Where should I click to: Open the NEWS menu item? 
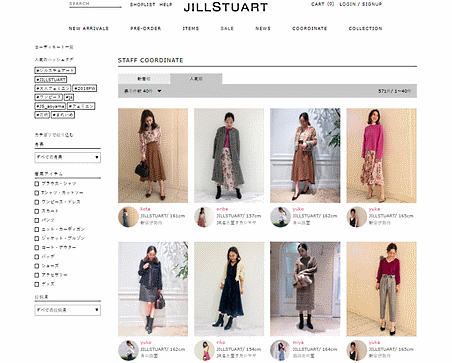coord(263,28)
